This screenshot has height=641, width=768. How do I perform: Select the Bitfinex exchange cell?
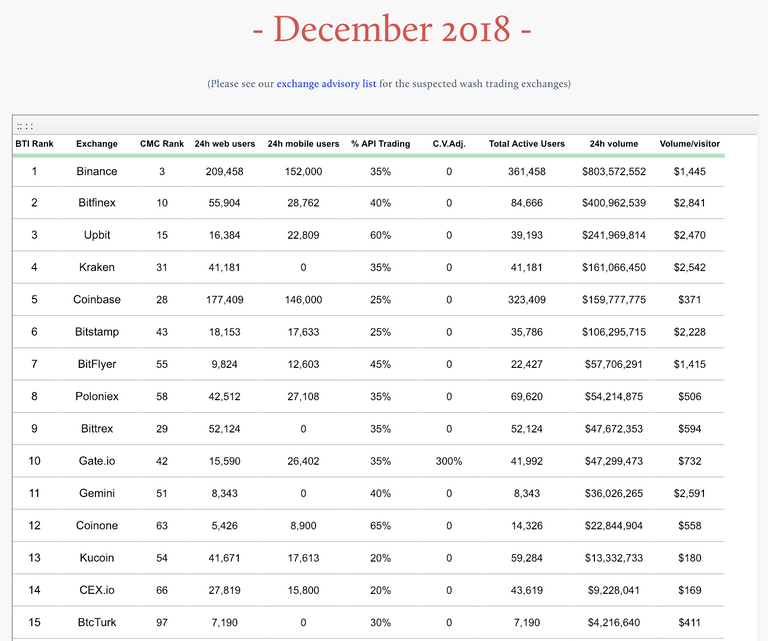(96, 204)
